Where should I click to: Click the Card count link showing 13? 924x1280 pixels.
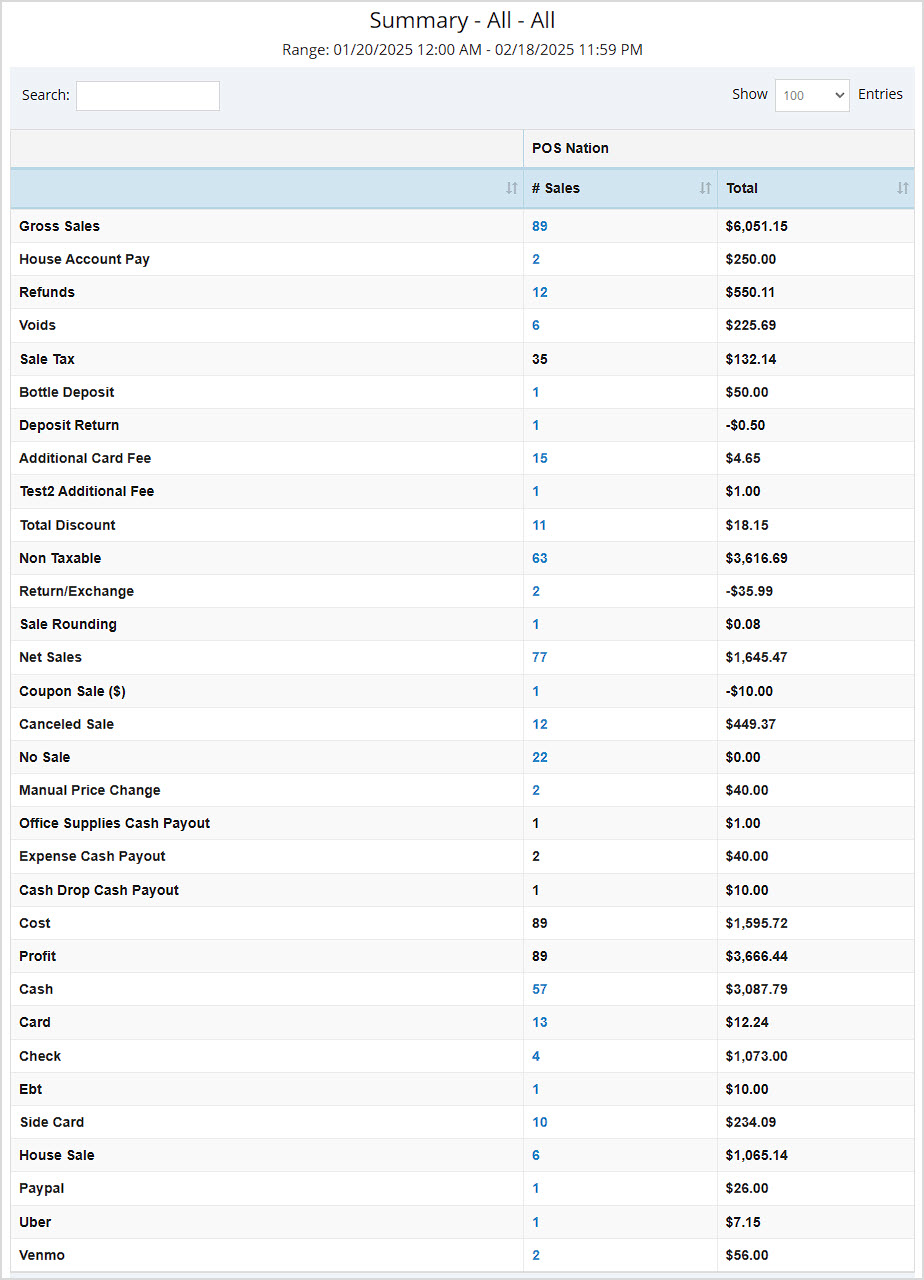click(539, 1022)
